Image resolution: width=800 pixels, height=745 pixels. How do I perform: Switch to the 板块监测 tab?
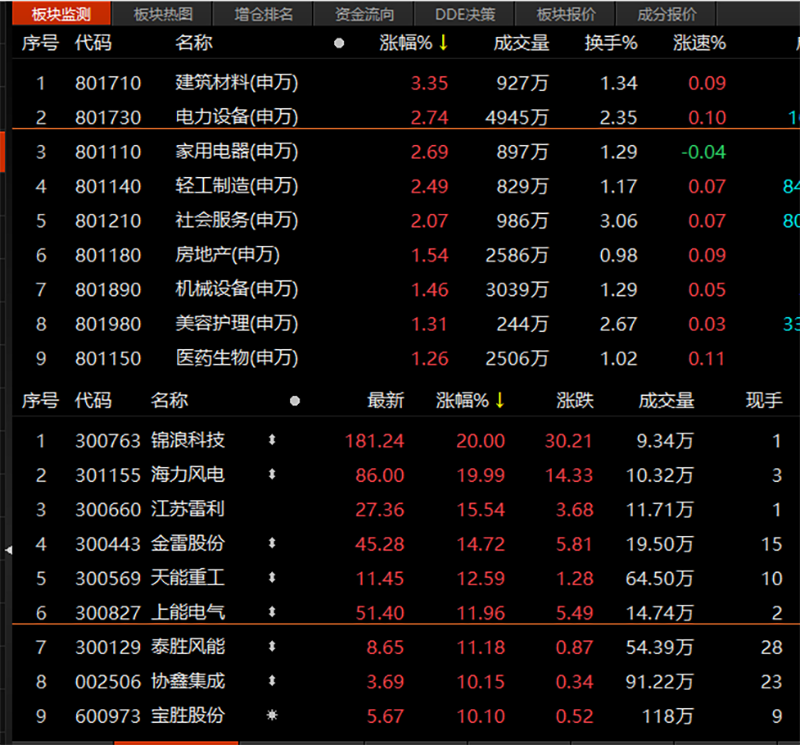point(61,14)
